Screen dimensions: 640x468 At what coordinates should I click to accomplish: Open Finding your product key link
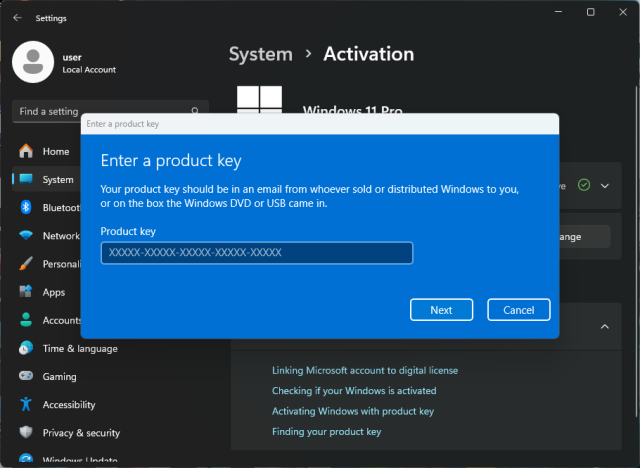click(x=327, y=432)
